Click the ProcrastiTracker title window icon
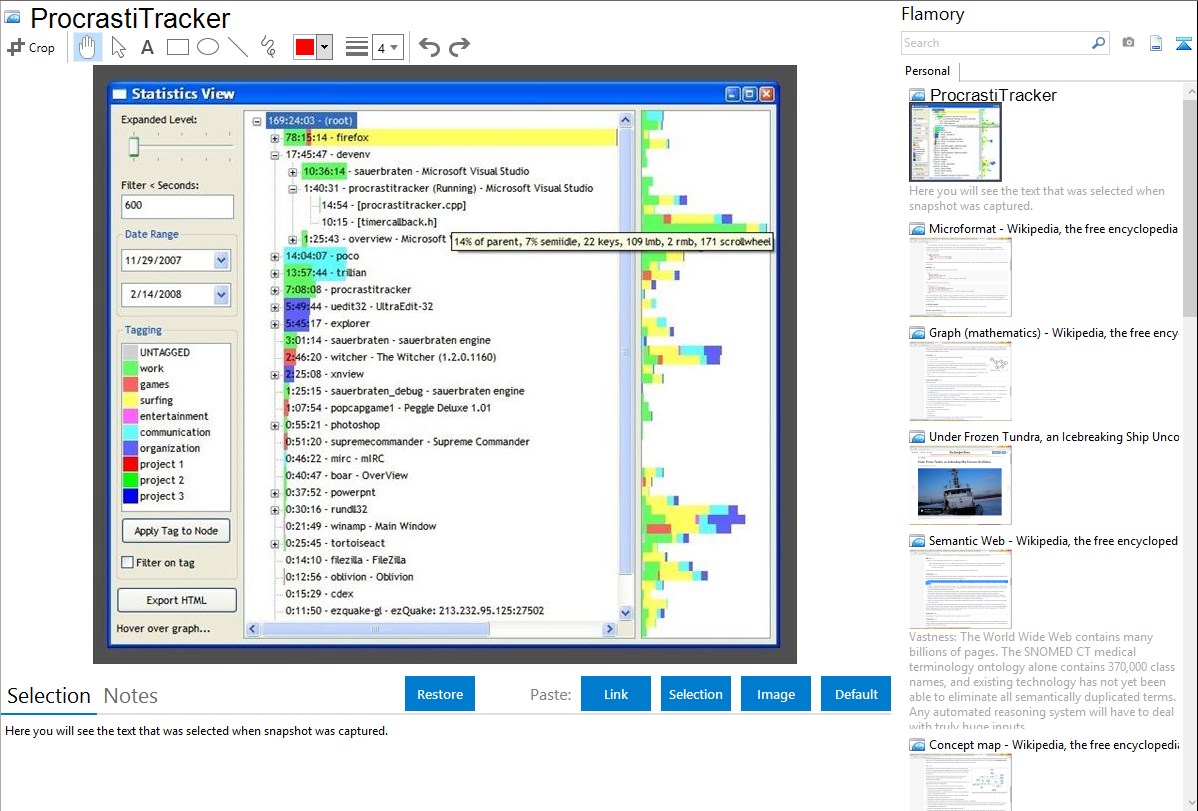 (x=12, y=17)
